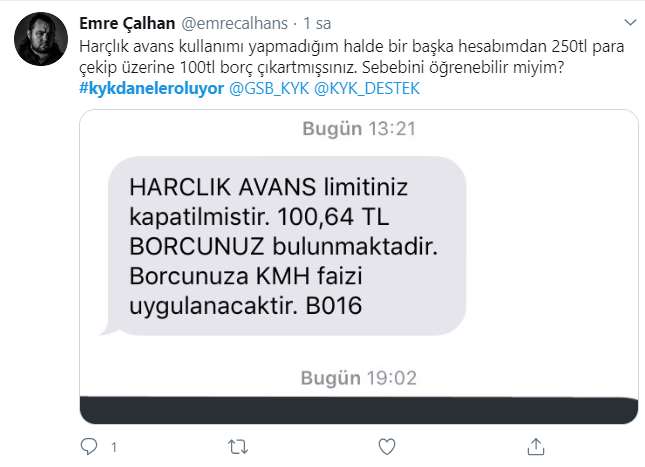645x467 pixels.
Task: Click the 1 sa timestamp
Action: [x=317, y=23]
